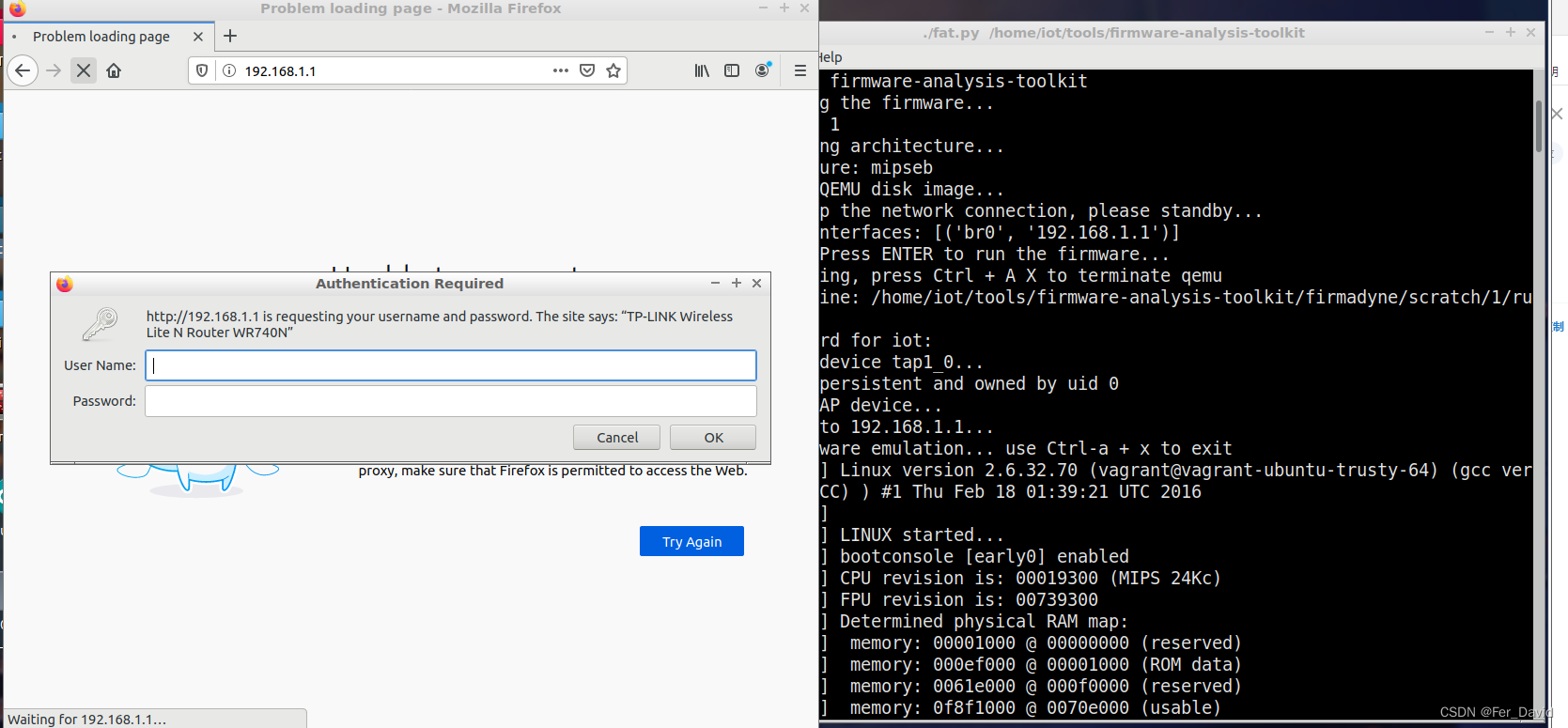Click tracking protection shield icon
The height and width of the screenshot is (728, 1568).
click(x=202, y=70)
